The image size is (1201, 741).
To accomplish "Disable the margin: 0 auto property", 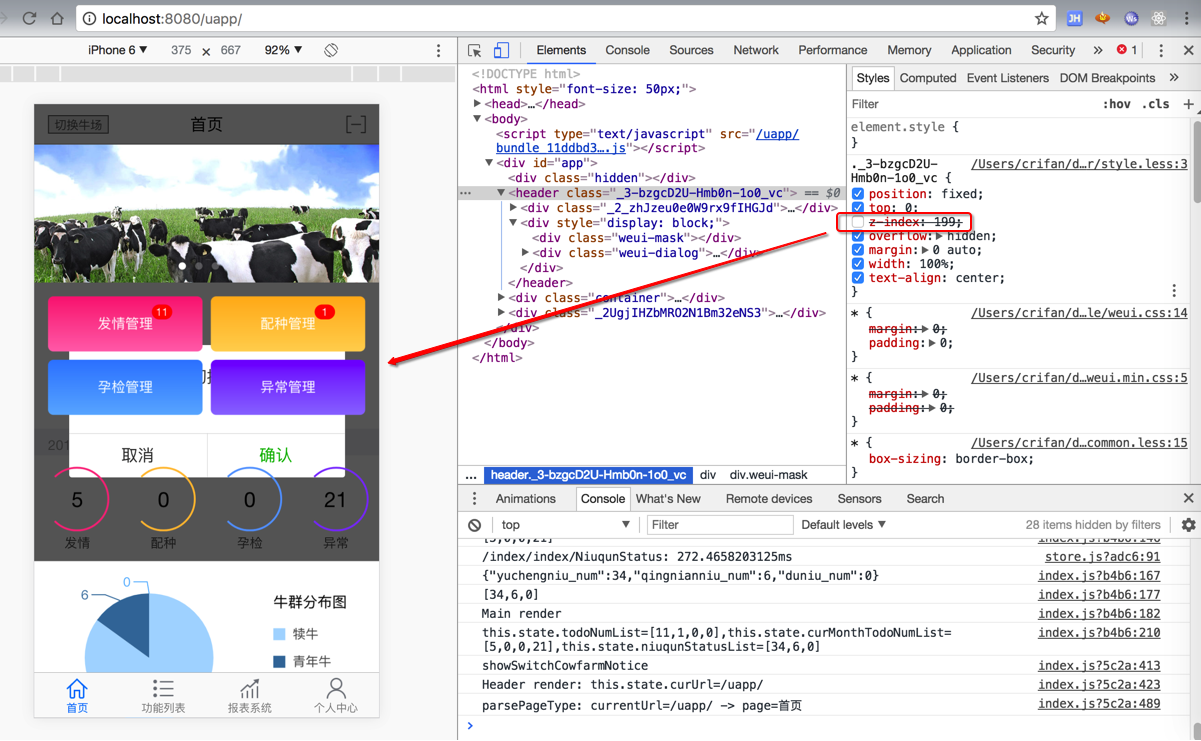I will point(858,250).
